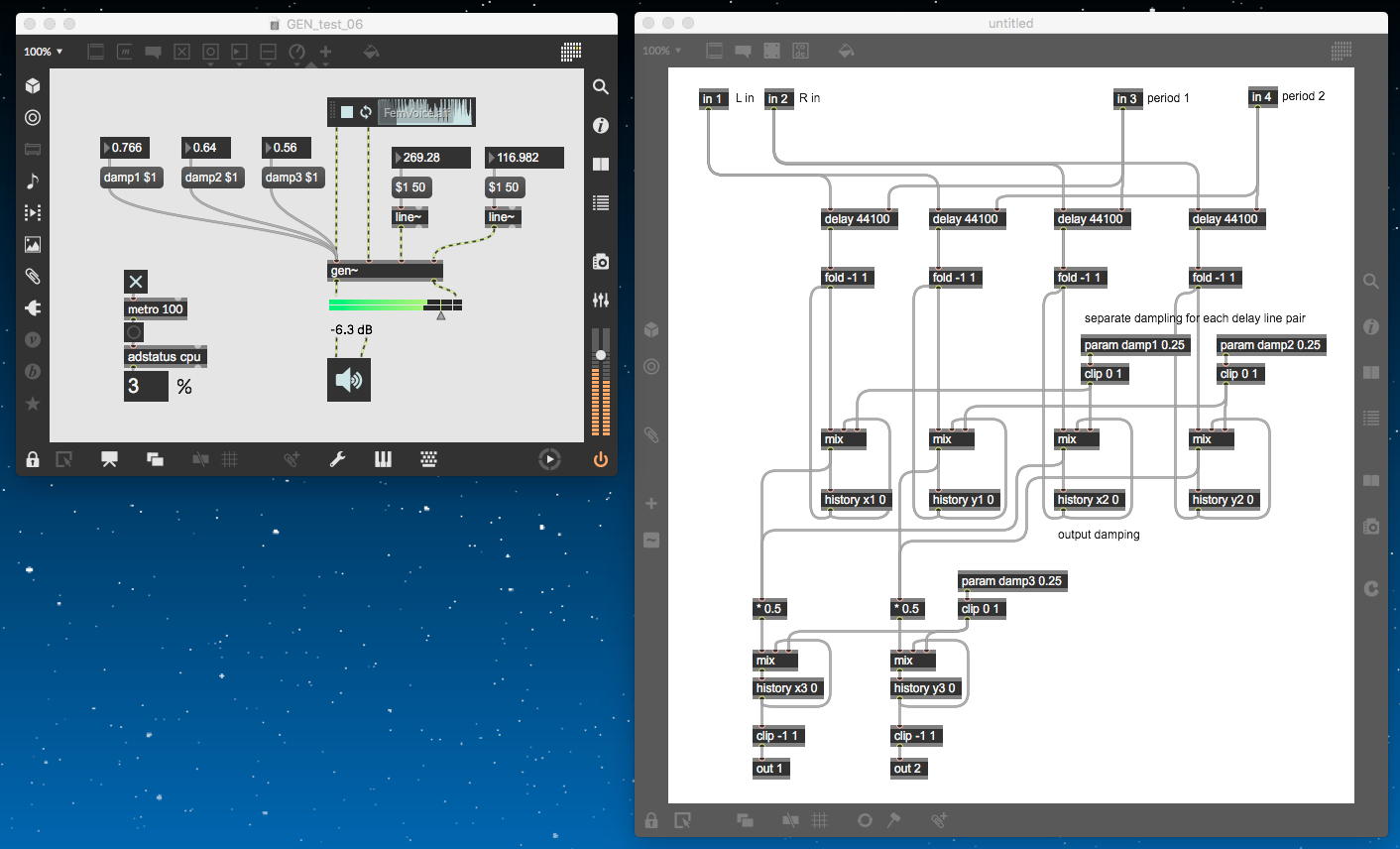Click the $1 50 message below 269.28
Image resolution: width=1400 pixels, height=849 pixels.
410,187
